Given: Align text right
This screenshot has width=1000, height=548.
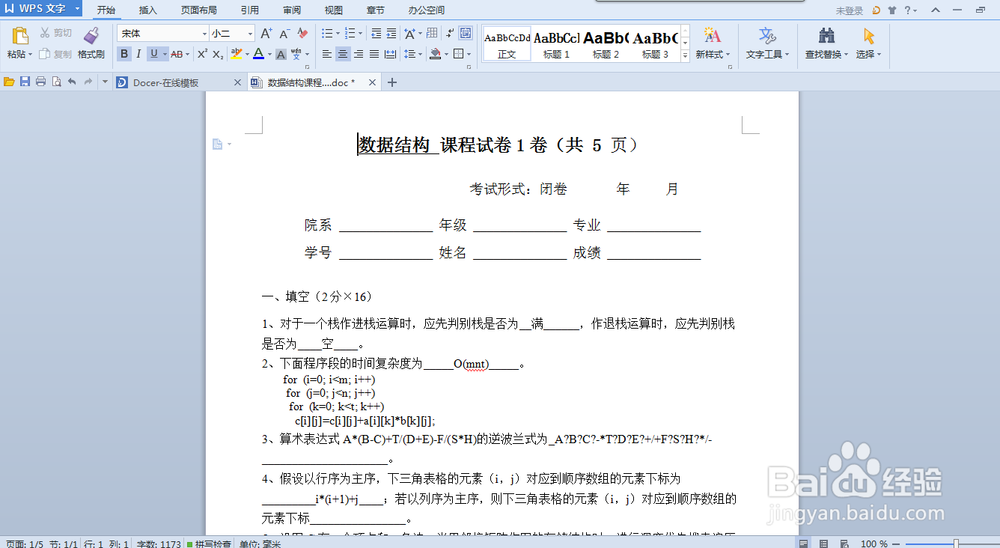Looking at the screenshot, I should pos(358,54).
